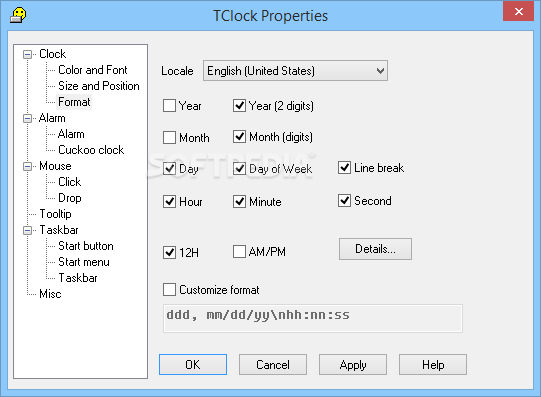This screenshot has width=541, height=397.
Task: Open the Tooltip page
Action: (x=55, y=214)
